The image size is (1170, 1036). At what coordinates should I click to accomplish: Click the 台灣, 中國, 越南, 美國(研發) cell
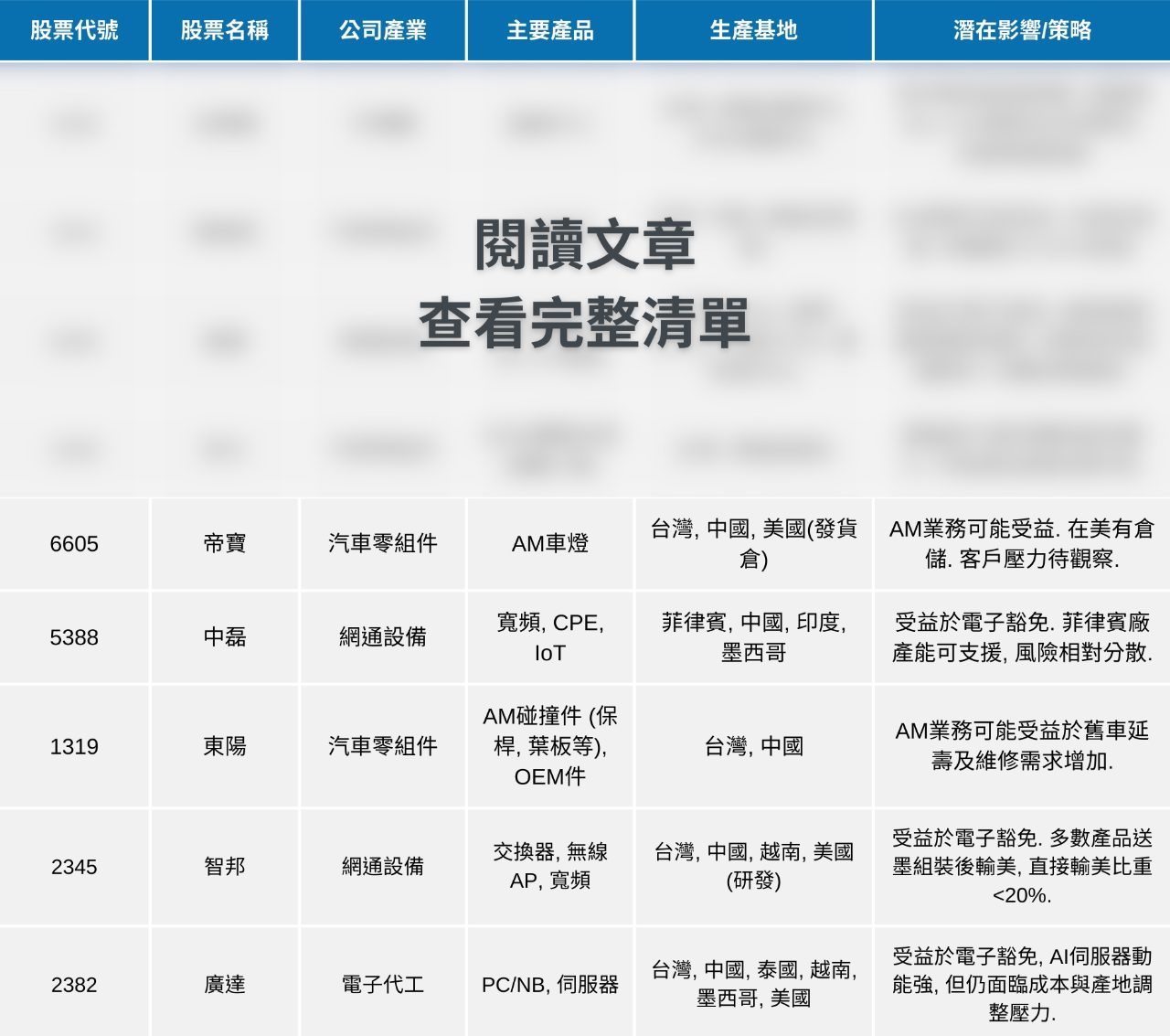pos(754,866)
